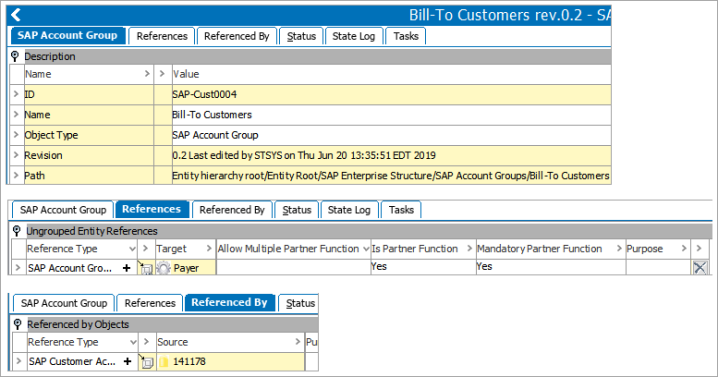This screenshot has height=377, width=718.
Task: Remove Payer reference with X icon
Action: pyautogui.click(x=700, y=268)
